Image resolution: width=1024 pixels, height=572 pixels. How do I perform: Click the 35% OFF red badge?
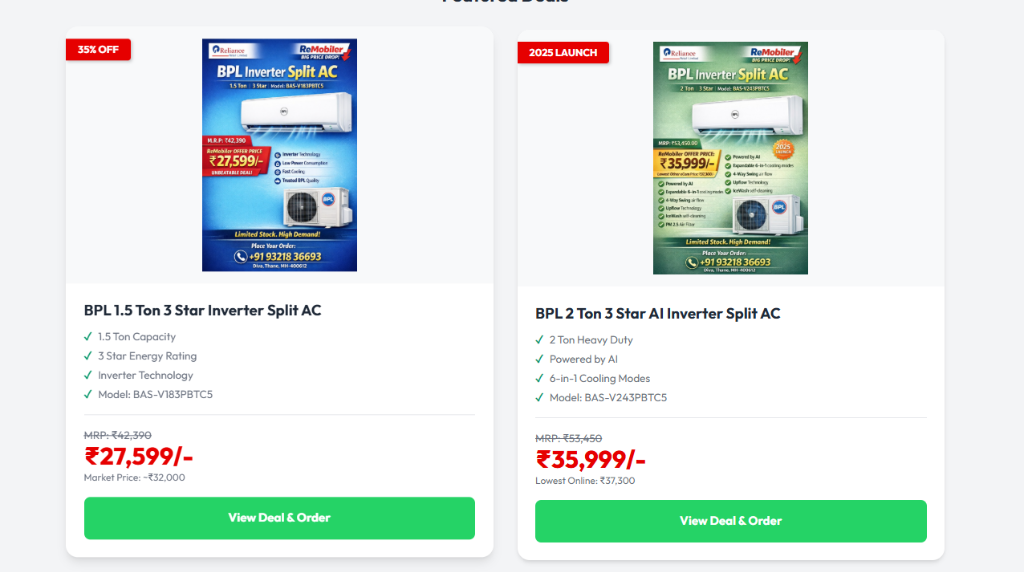tap(98, 50)
